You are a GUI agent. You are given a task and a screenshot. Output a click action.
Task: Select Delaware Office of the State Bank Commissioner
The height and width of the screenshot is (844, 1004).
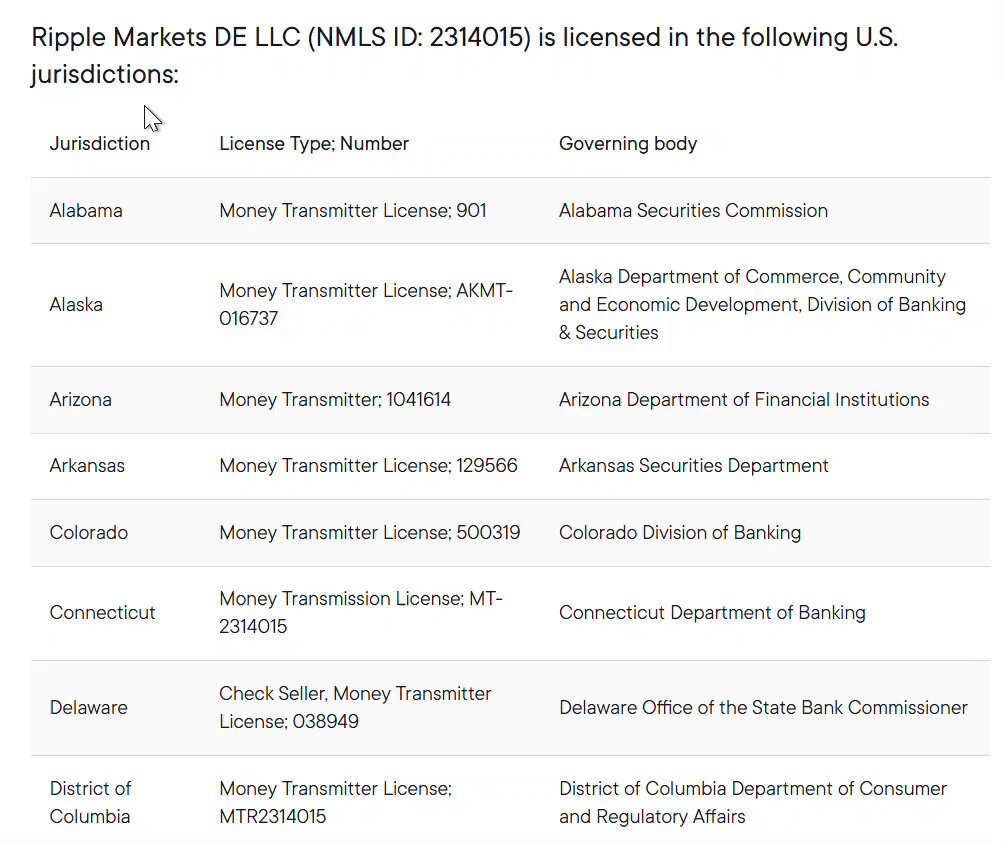(x=763, y=708)
